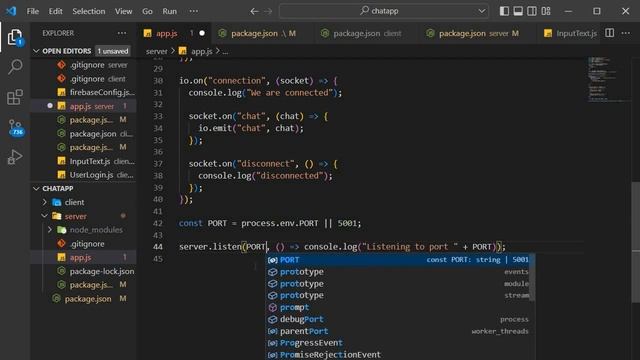Select app.js in the server folder tree

(x=84, y=258)
